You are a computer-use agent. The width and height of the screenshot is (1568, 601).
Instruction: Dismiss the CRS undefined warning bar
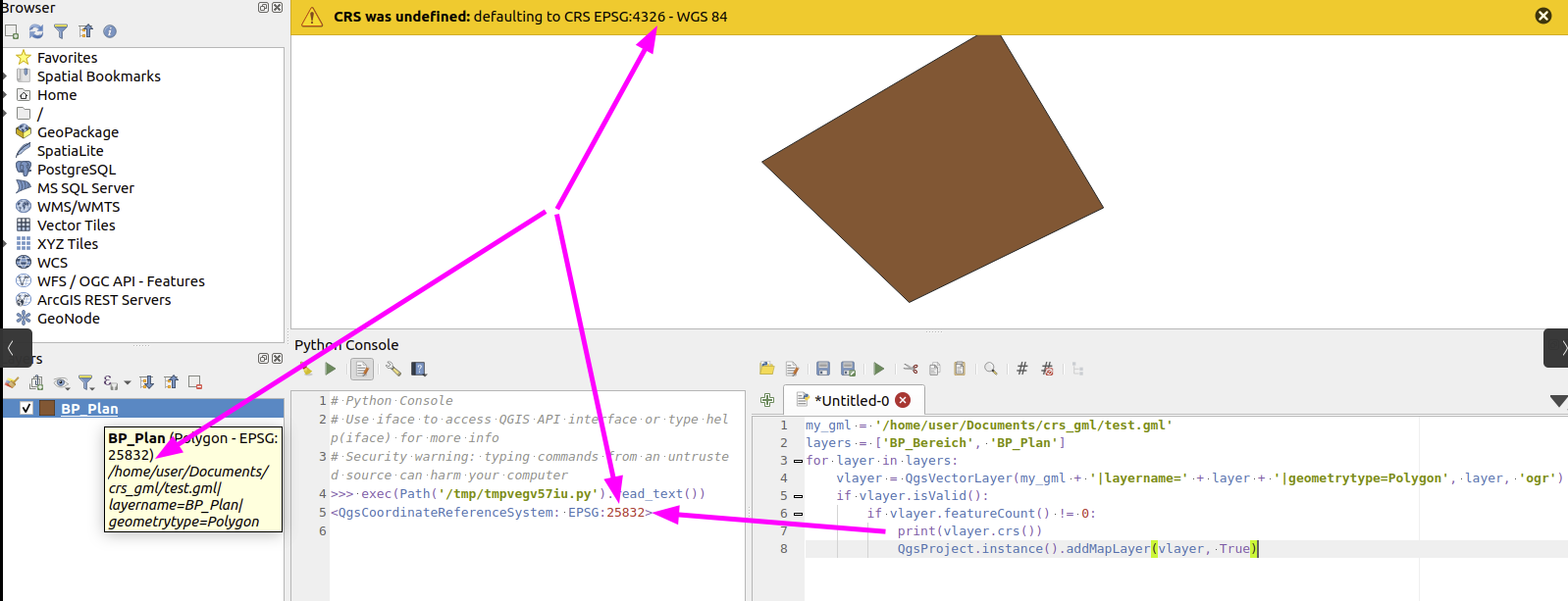pos(1543,16)
